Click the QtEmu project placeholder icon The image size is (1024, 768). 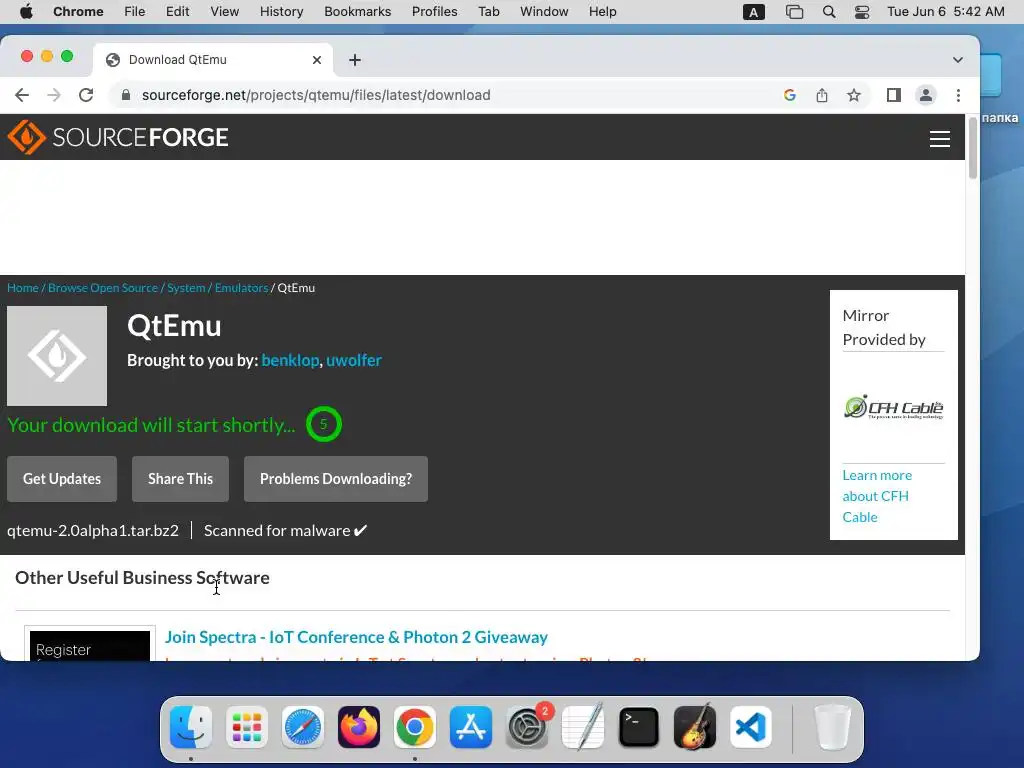pyautogui.click(x=57, y=356)
